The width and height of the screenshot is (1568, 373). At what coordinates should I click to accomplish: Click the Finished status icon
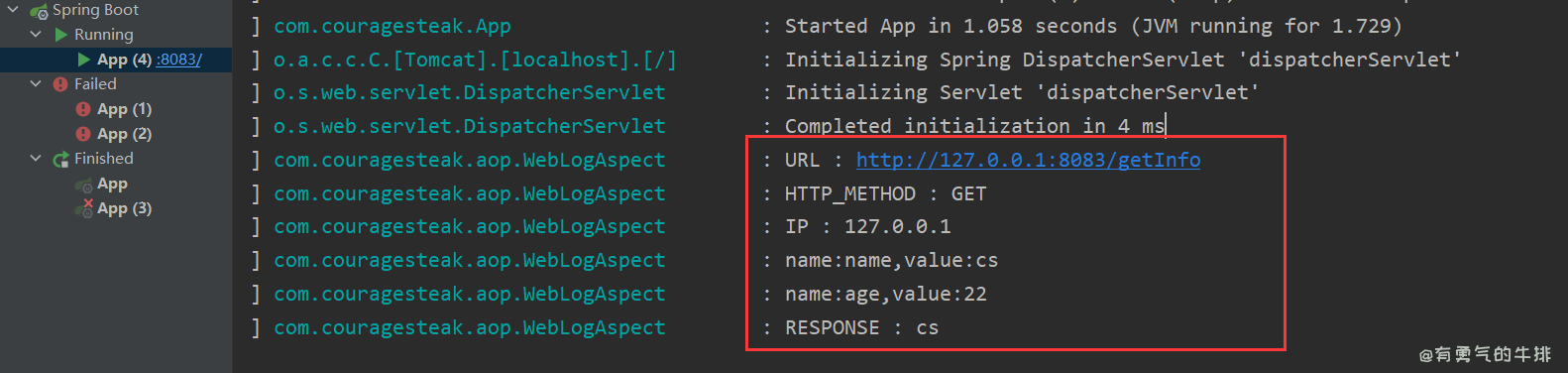[61, 159]
